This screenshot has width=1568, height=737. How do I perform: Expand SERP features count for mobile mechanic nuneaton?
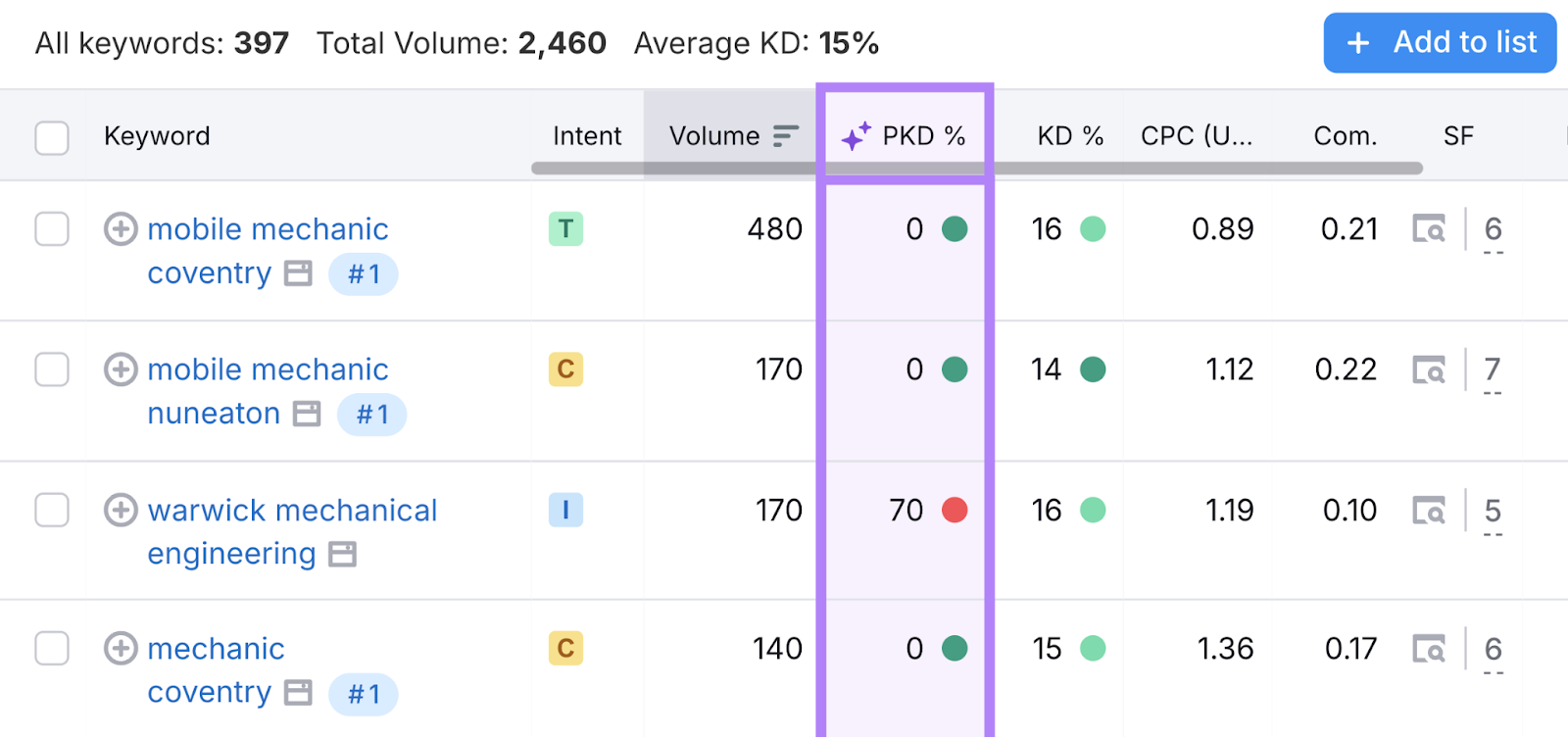click(x=1492, y=370)
